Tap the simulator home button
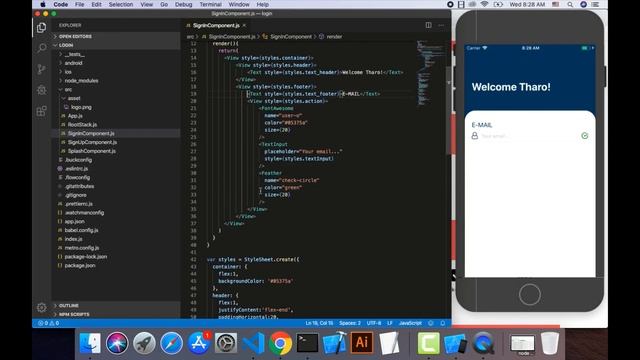 pos(529,294)
